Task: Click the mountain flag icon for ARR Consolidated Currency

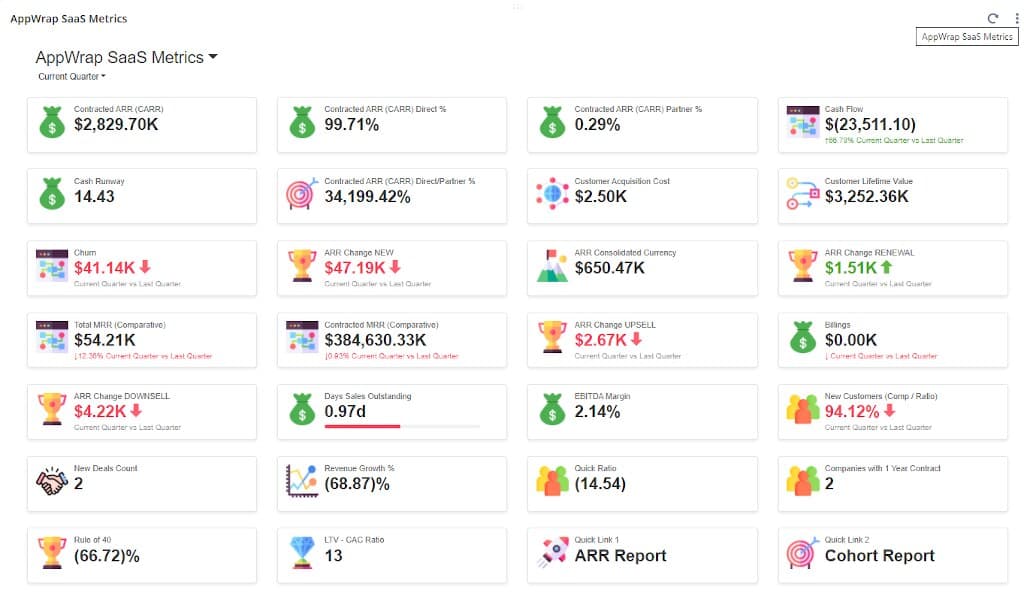Action: (x=552, y=265)
